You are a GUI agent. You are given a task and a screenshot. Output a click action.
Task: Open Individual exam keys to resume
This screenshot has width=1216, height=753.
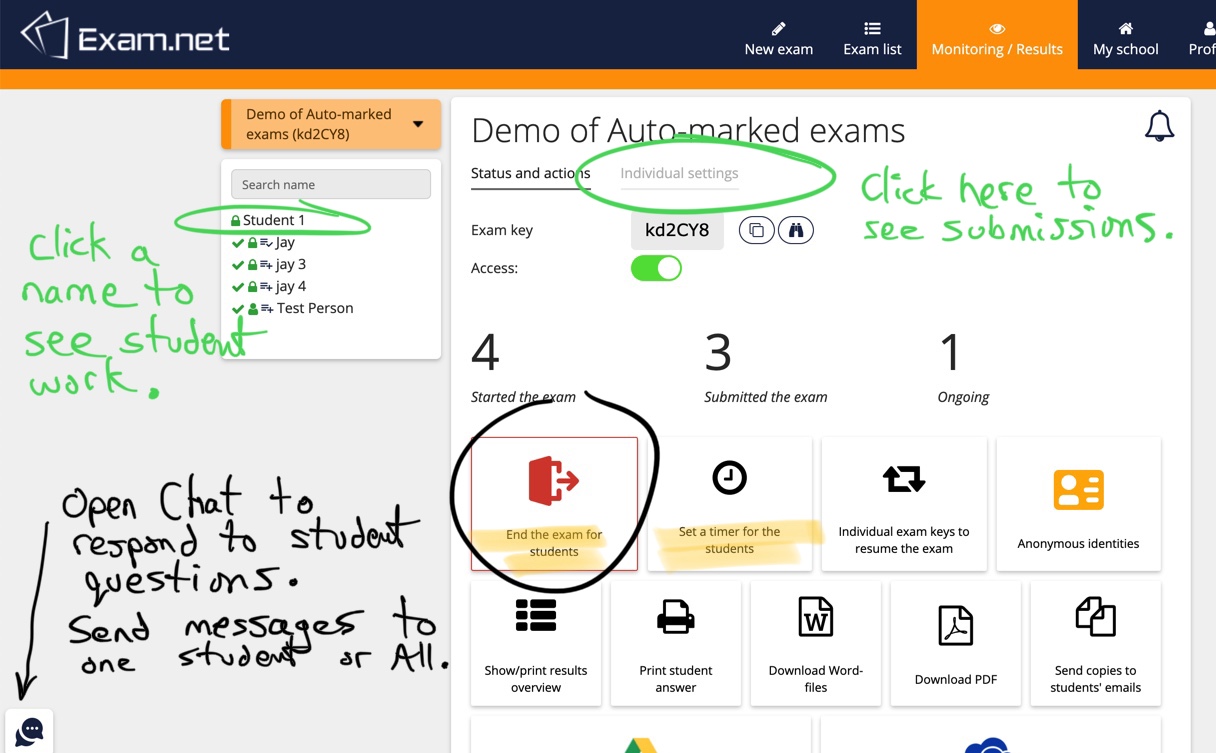click(903, 504)
